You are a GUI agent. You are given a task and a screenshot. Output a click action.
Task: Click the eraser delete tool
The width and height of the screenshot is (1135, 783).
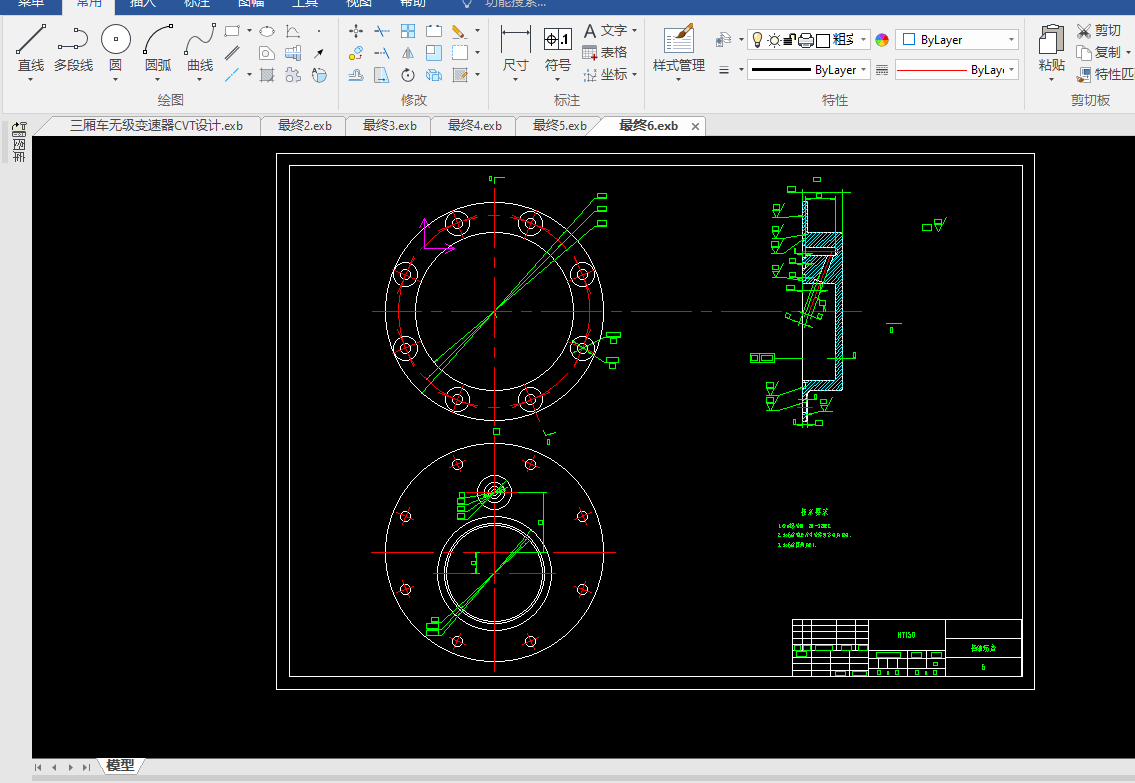[459, 31]
